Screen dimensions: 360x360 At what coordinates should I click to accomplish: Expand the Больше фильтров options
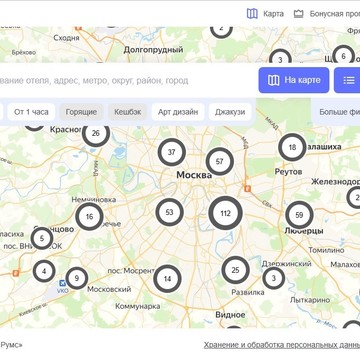tap(339, 112)
